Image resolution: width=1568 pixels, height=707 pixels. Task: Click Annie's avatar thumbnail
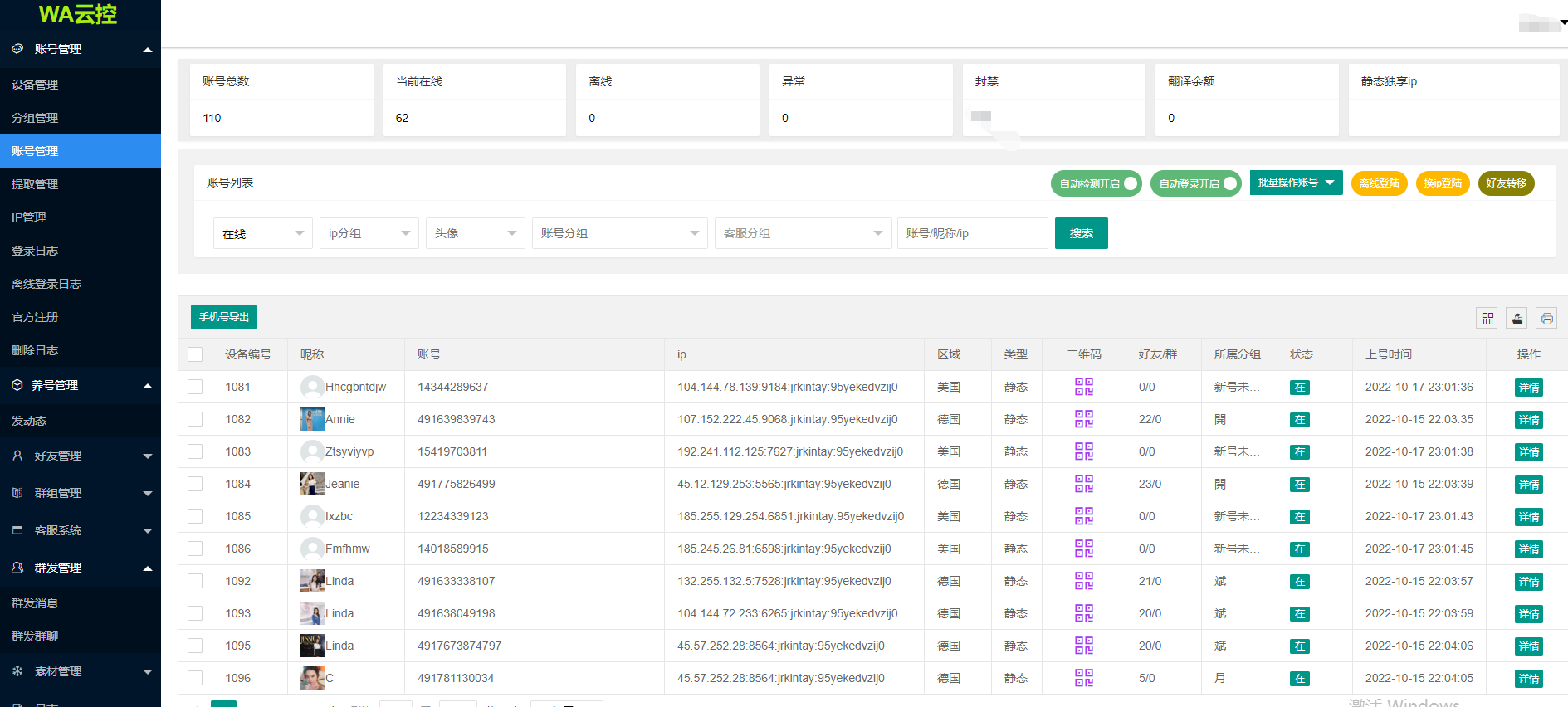click(312, 419)
